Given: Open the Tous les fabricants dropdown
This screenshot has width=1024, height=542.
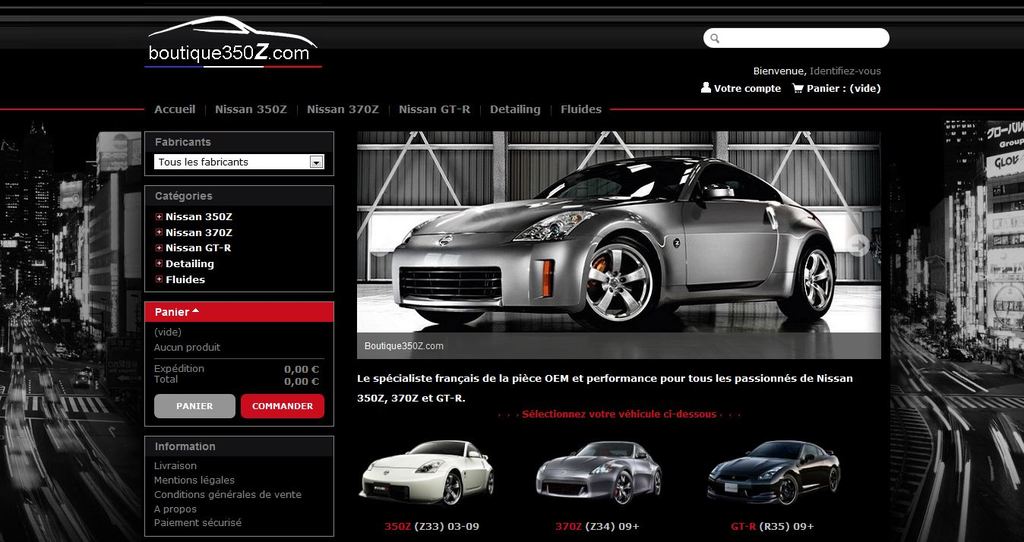Looking at the screenshot, I should click(x=239, y=162).
